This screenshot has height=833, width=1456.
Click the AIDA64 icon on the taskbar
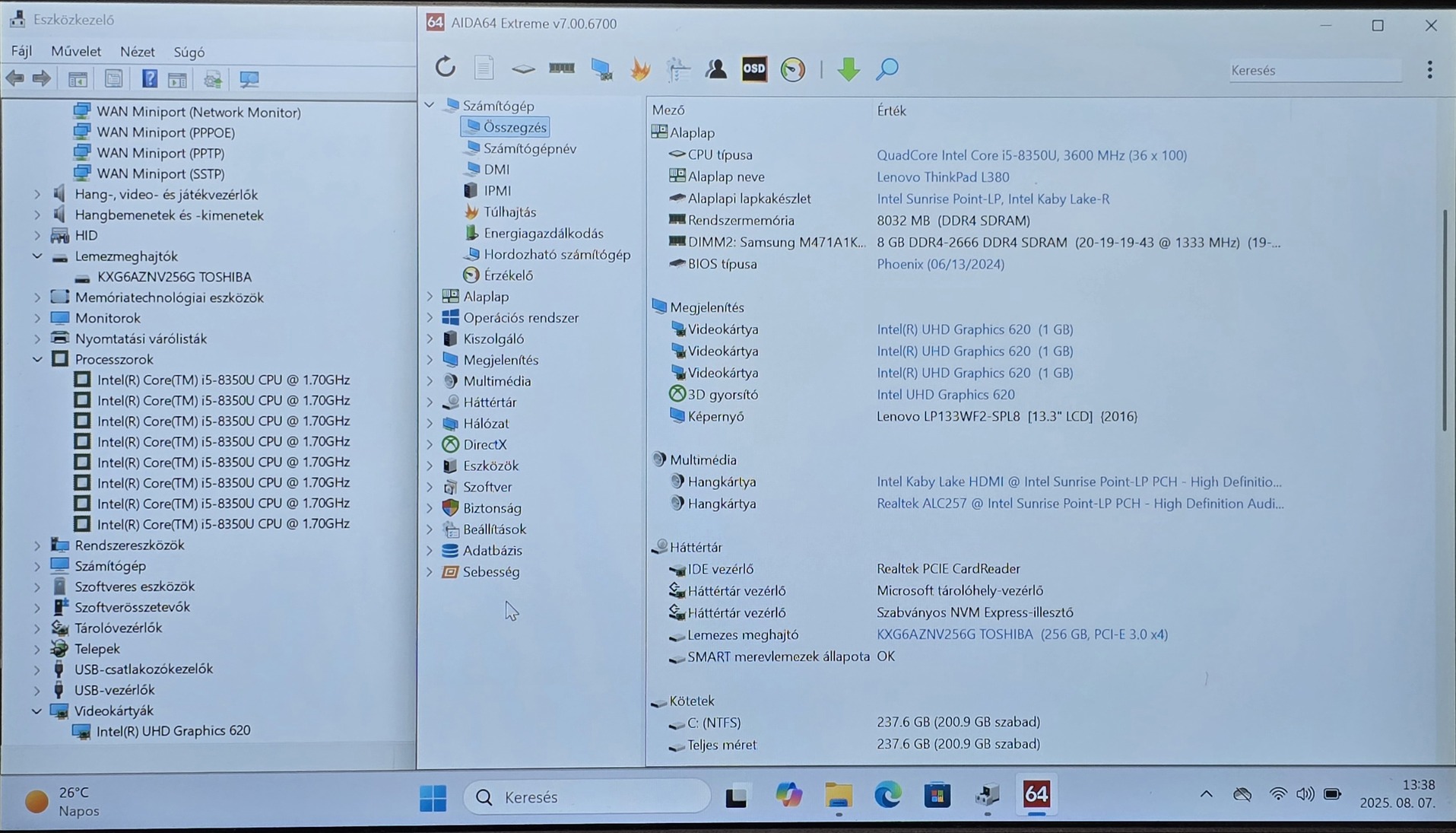(1036, 795)
